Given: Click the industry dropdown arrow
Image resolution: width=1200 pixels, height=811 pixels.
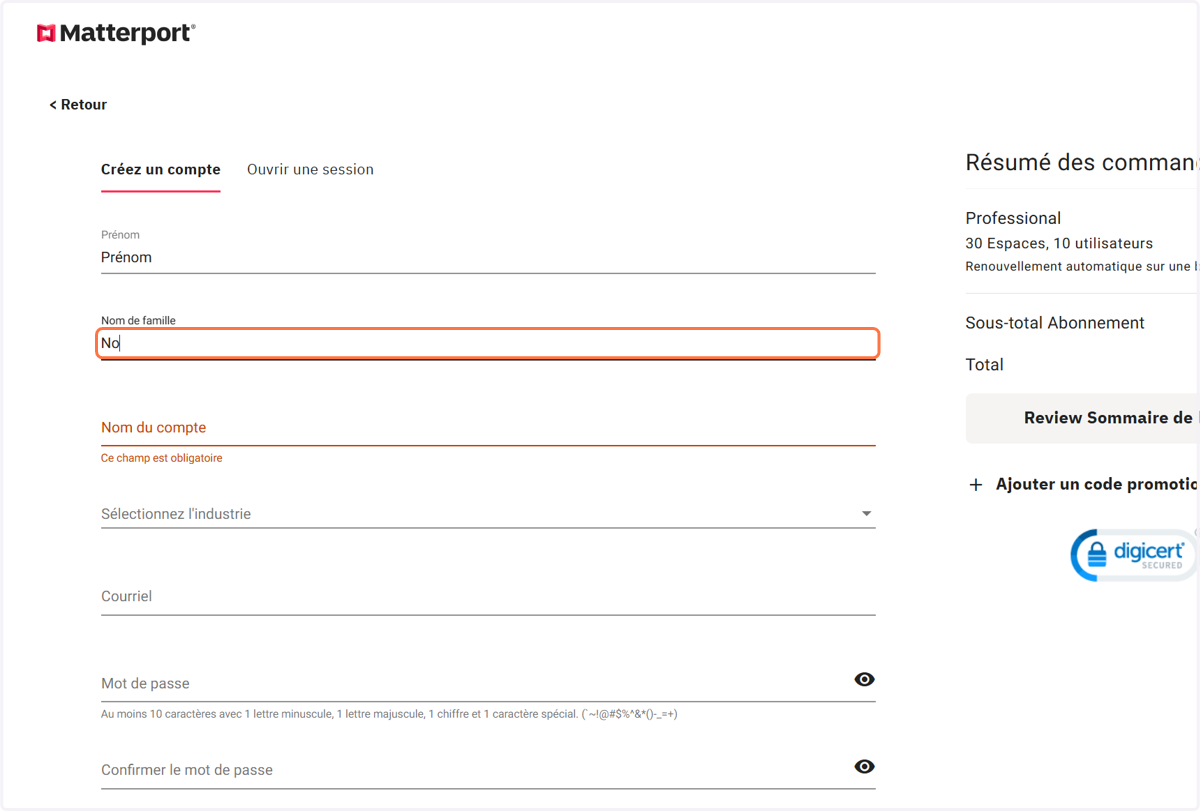Looking at the screenshot, I should point(866,514).
